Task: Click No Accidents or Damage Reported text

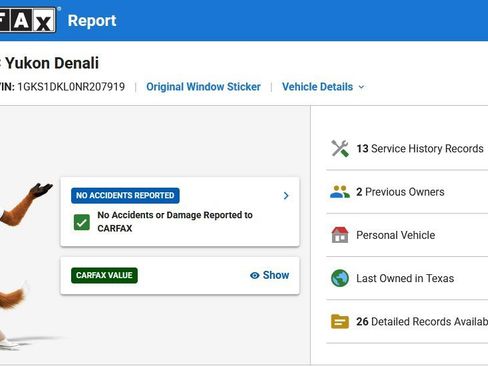Action: tap(175, 222)
